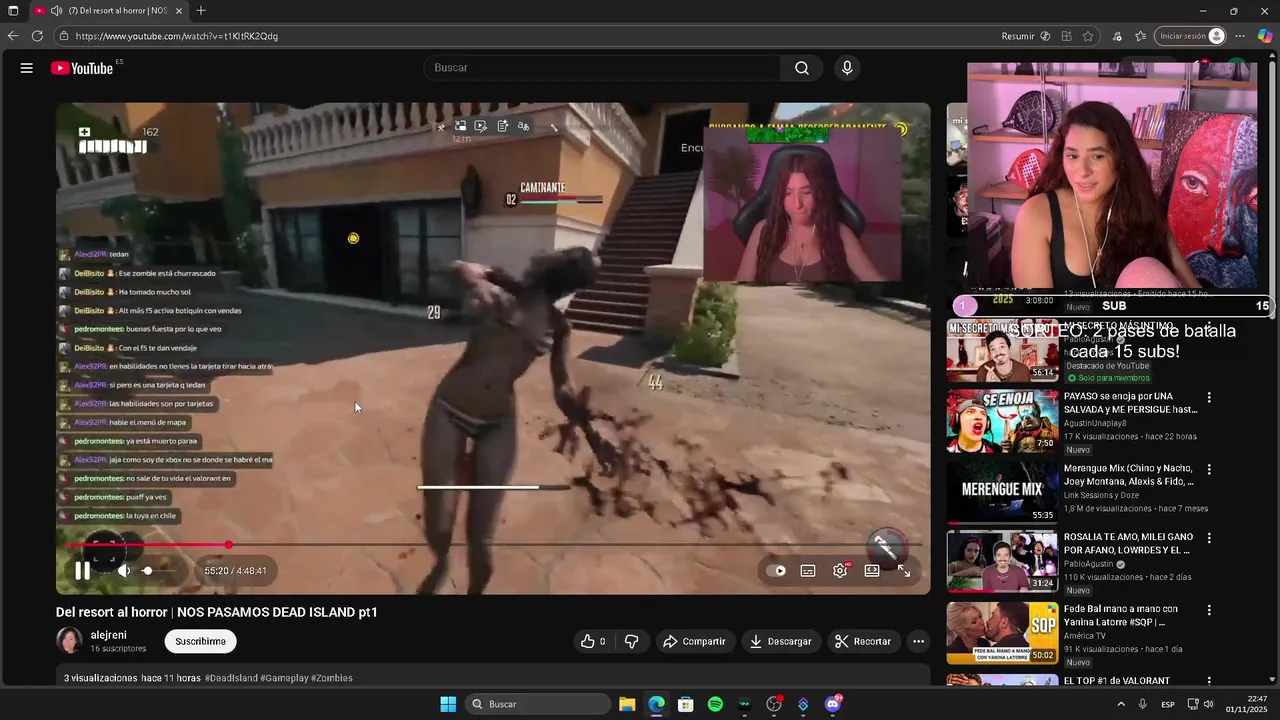Click the Recortar clip button

click(x=863, y=641)
